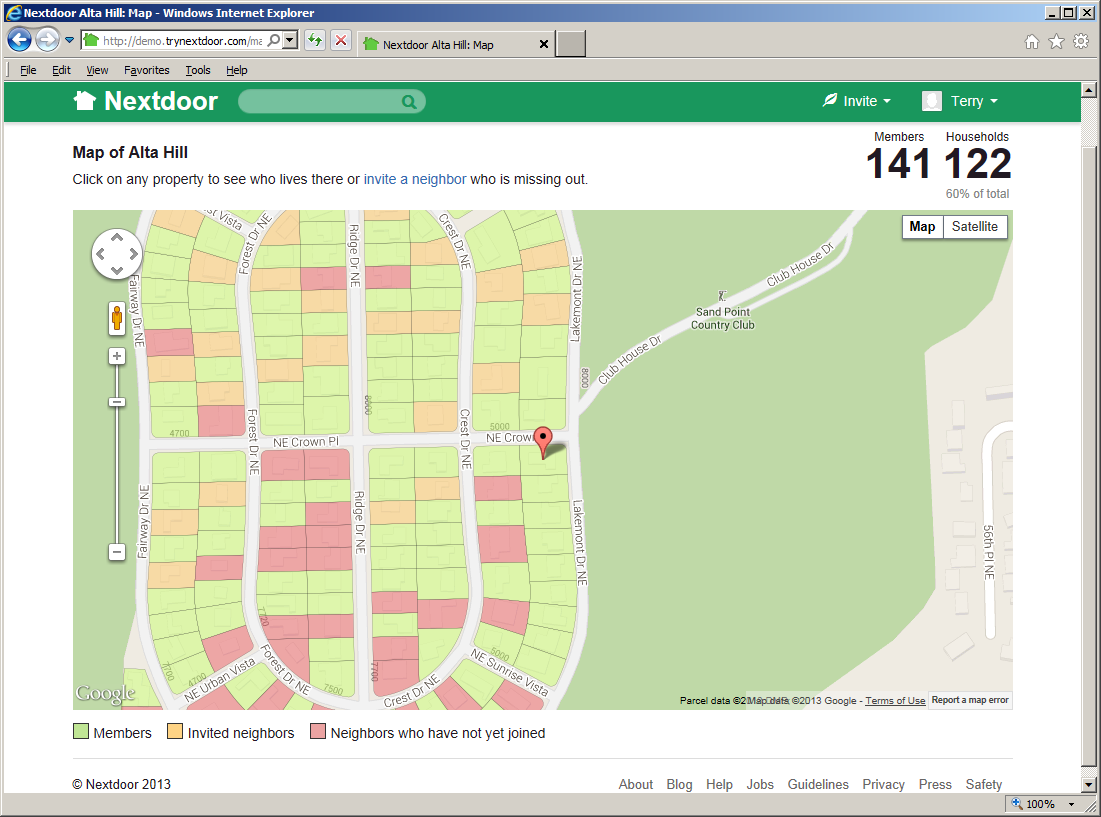The height and width of the screenshot is (817, 1101).
Task: Click the Google logo on the map
Action: coord(105,691)
